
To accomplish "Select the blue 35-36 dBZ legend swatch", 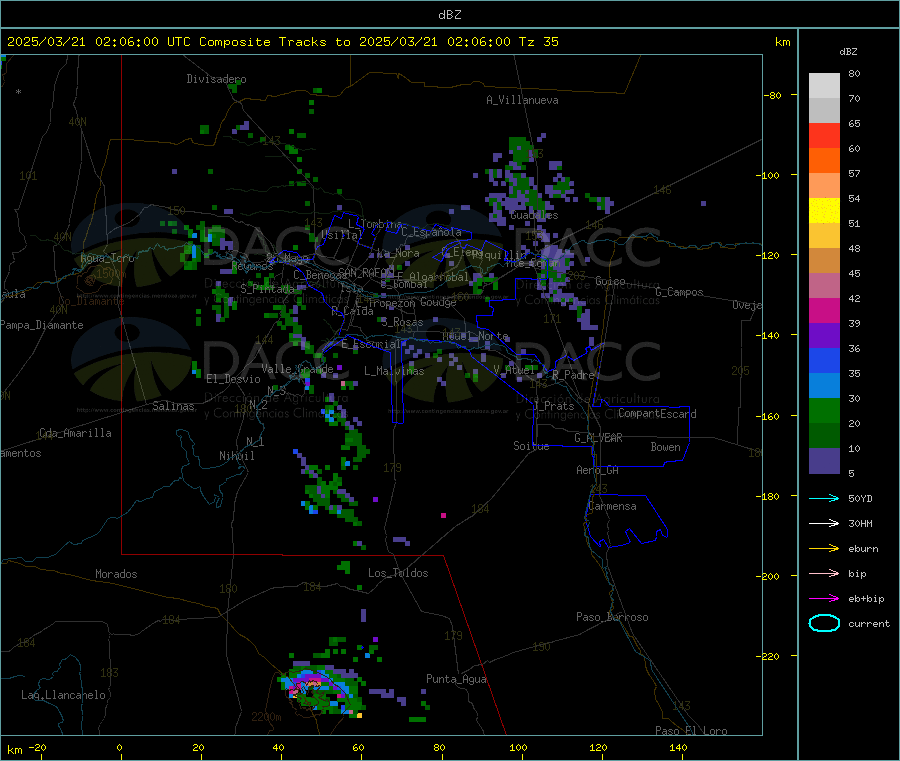I will point(824,360).
